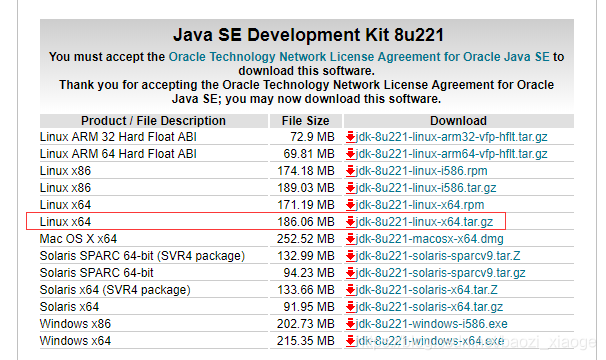Click red download arrow for linux-x64.tar.gz
606x360 pixels.
351,222
